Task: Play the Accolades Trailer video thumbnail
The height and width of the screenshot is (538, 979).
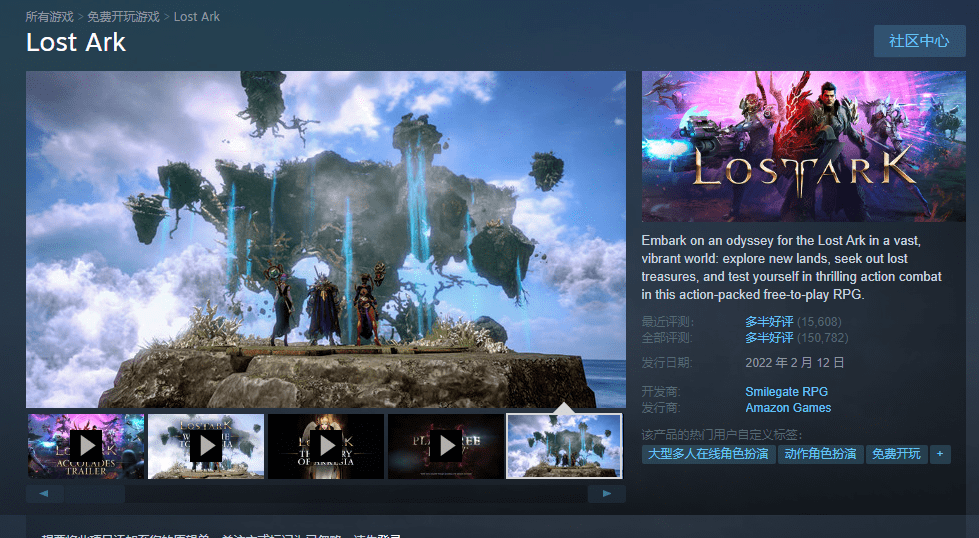Action: pyautogui.click(x=86, y=446)
